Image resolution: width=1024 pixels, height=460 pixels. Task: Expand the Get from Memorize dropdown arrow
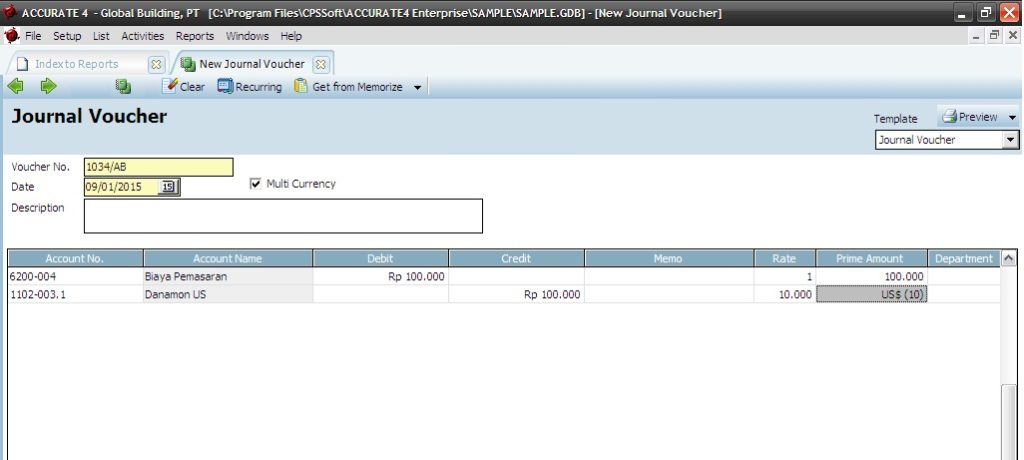(x=417, y=87)
